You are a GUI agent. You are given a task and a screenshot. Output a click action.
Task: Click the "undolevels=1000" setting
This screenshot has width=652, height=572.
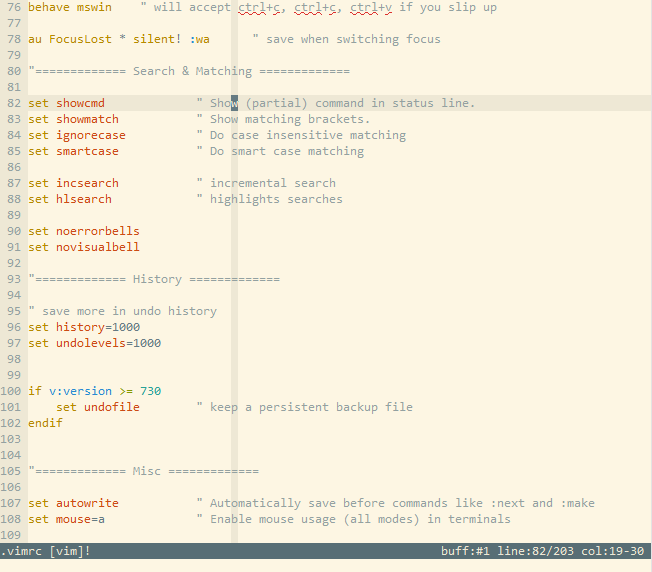(108, 343)
